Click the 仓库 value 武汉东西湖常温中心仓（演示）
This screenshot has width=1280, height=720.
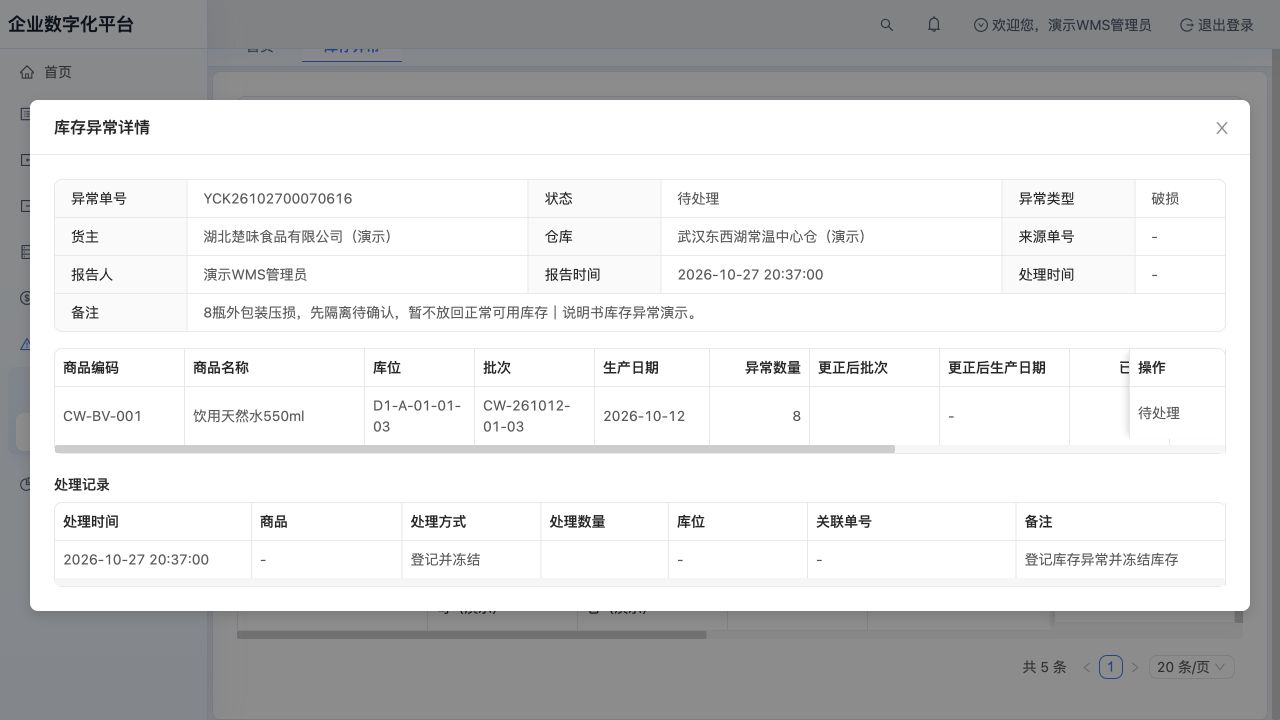click(x=775, y=237)
